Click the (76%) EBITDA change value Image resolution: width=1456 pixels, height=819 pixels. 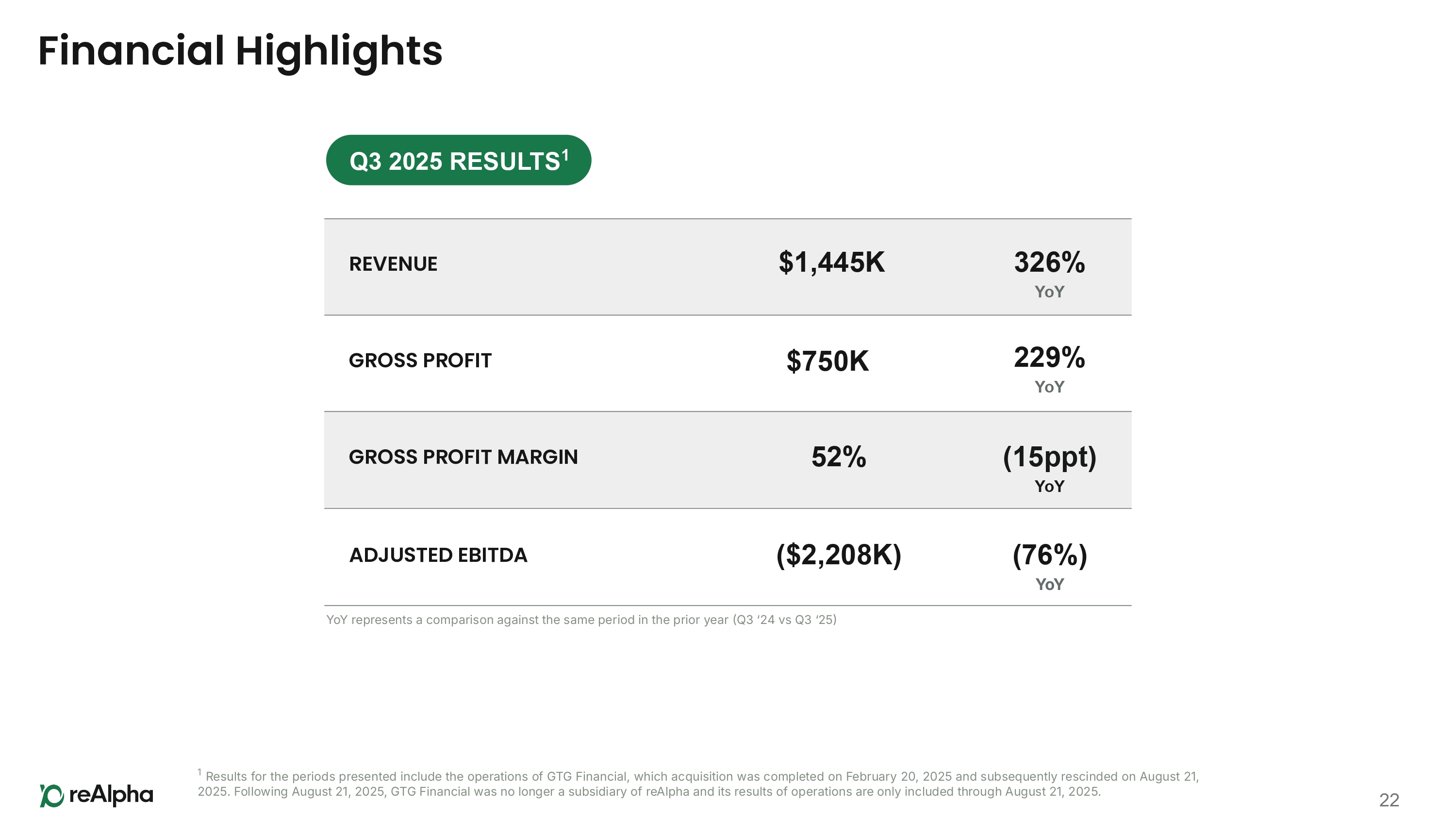1049,555
